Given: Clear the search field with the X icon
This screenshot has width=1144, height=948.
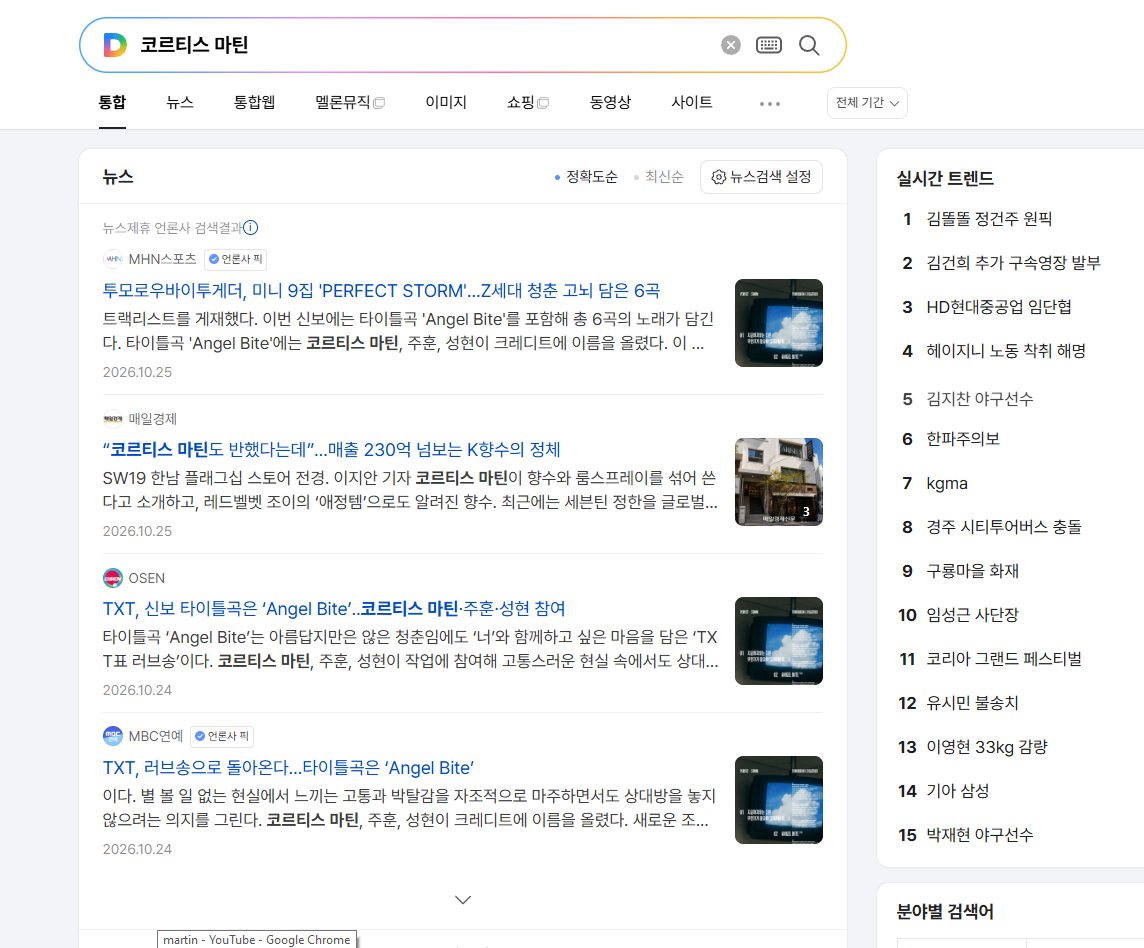Looking at the screenshot, I should [730, 45].
